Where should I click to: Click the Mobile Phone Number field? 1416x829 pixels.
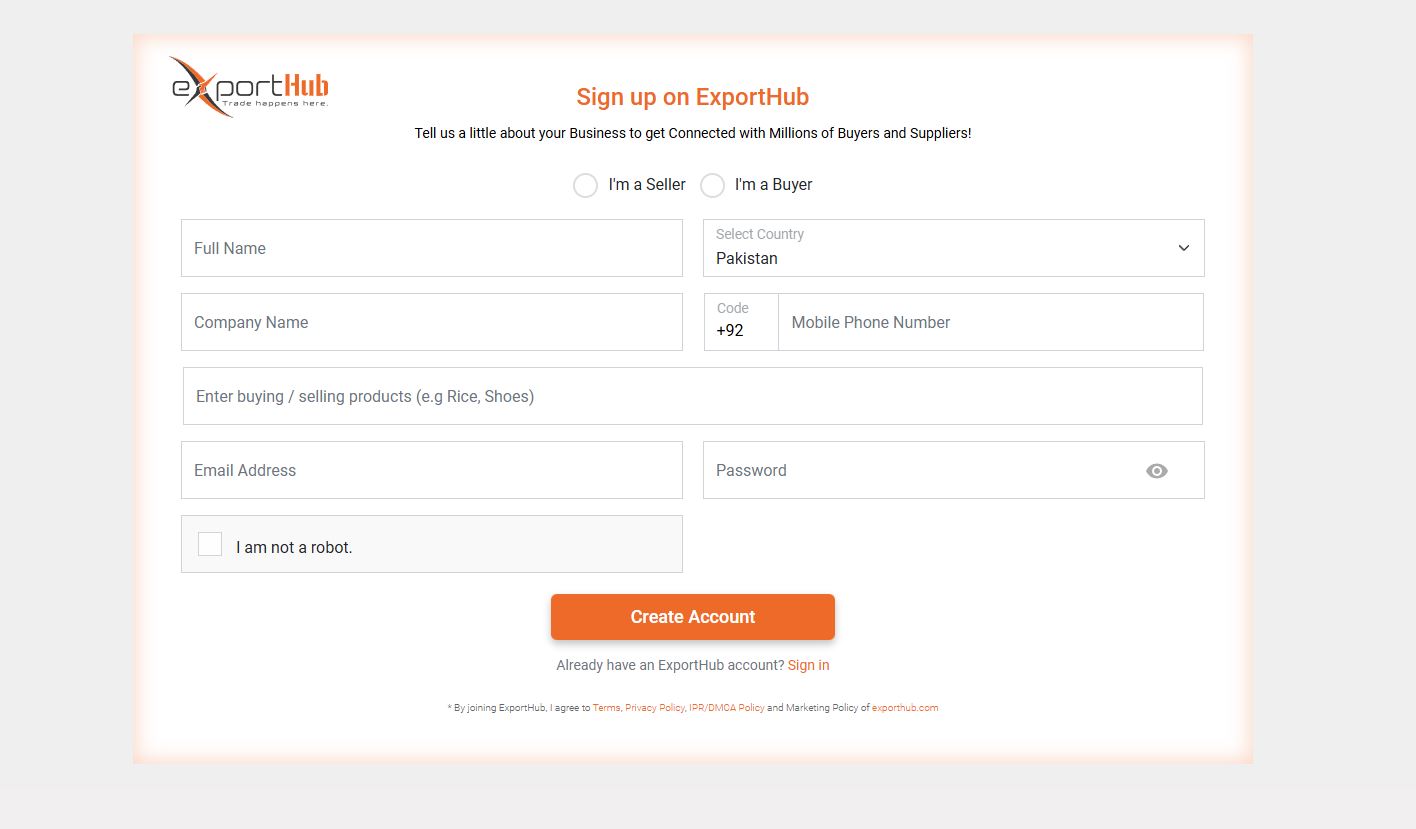(990, 322)
